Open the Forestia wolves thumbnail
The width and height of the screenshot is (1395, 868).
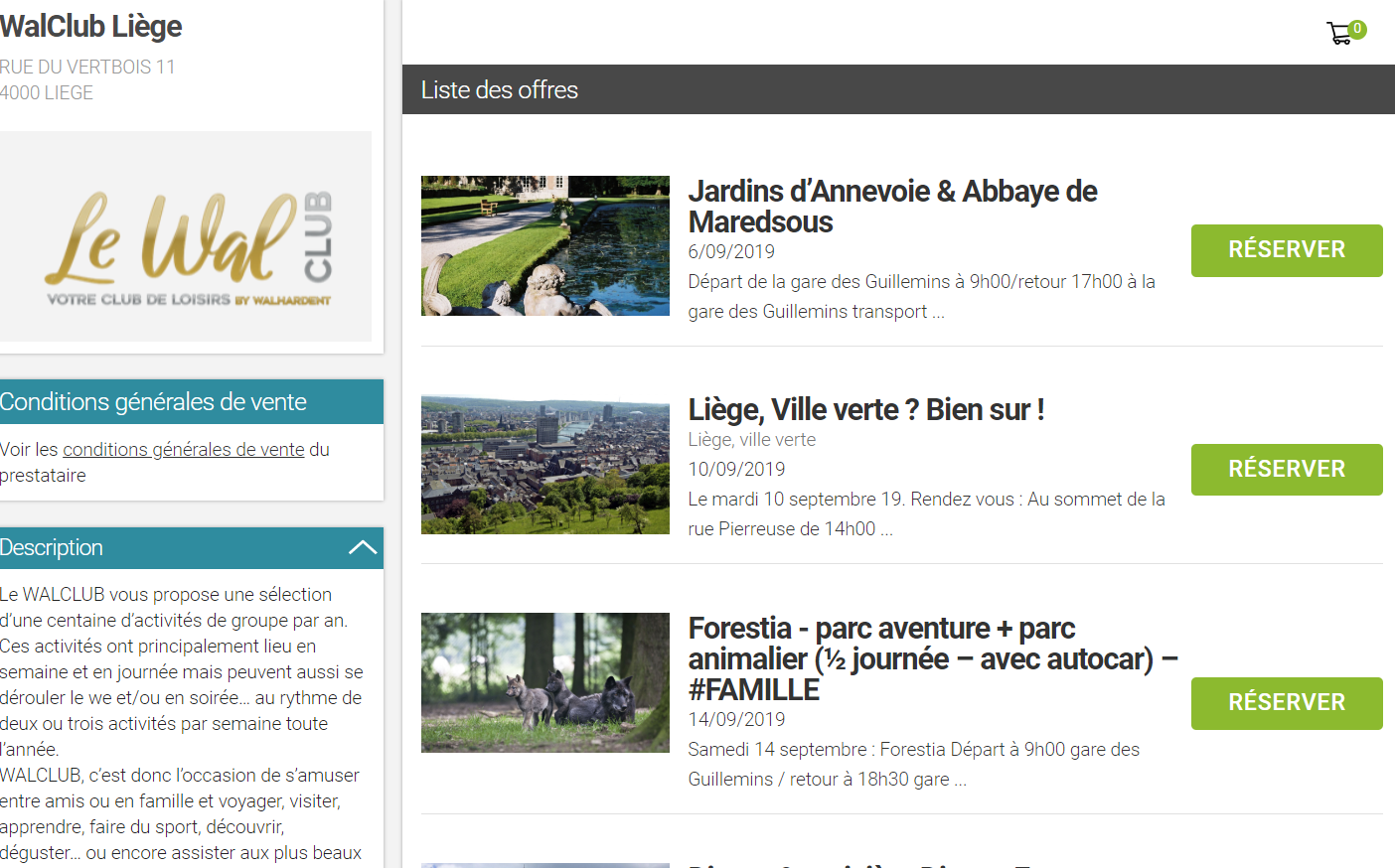[544, 682]
